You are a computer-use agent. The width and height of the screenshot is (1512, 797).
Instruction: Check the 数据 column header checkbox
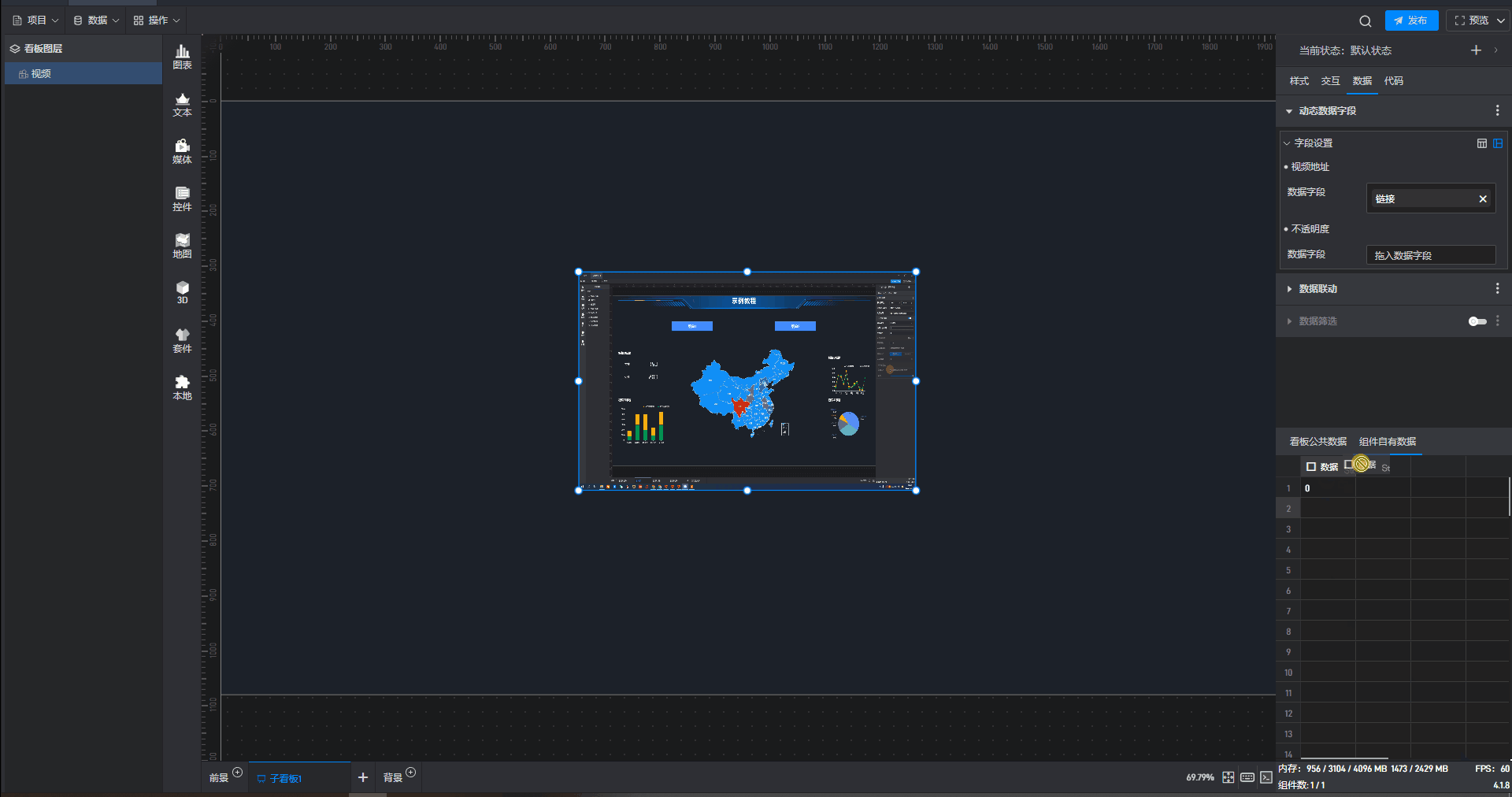pyautogui.click(x=1311, y=467)
